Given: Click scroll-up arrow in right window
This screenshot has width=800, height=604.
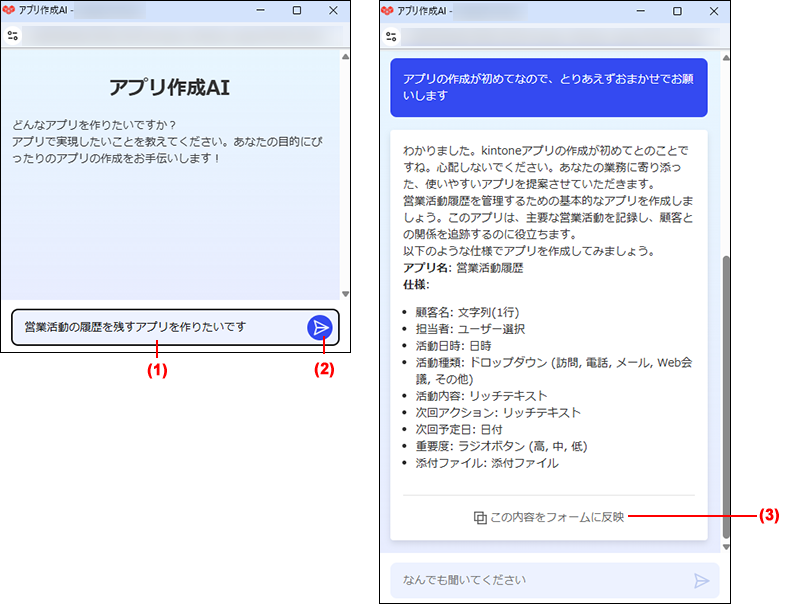Looking at the screenshot, I should pos(726,57).
